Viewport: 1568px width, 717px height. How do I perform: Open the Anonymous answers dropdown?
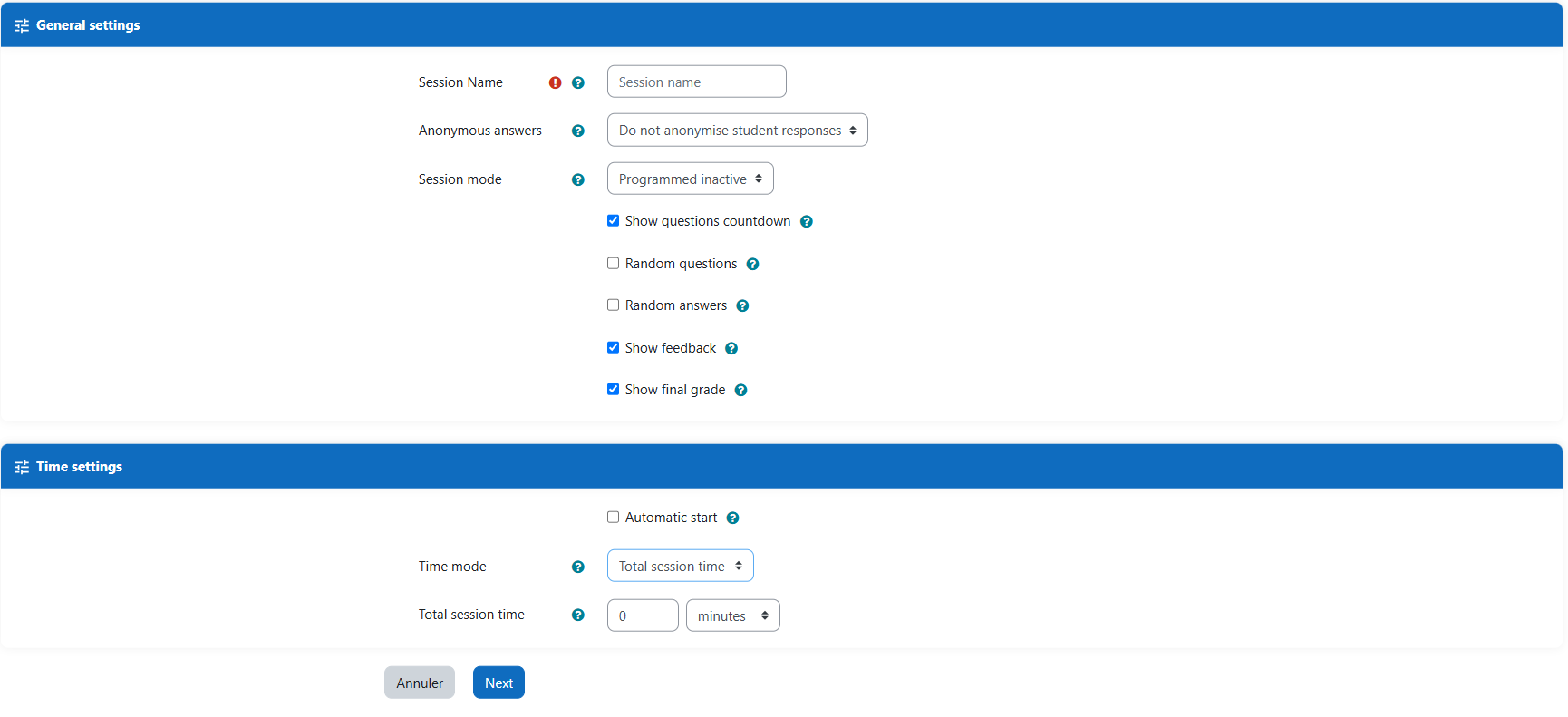737,130
